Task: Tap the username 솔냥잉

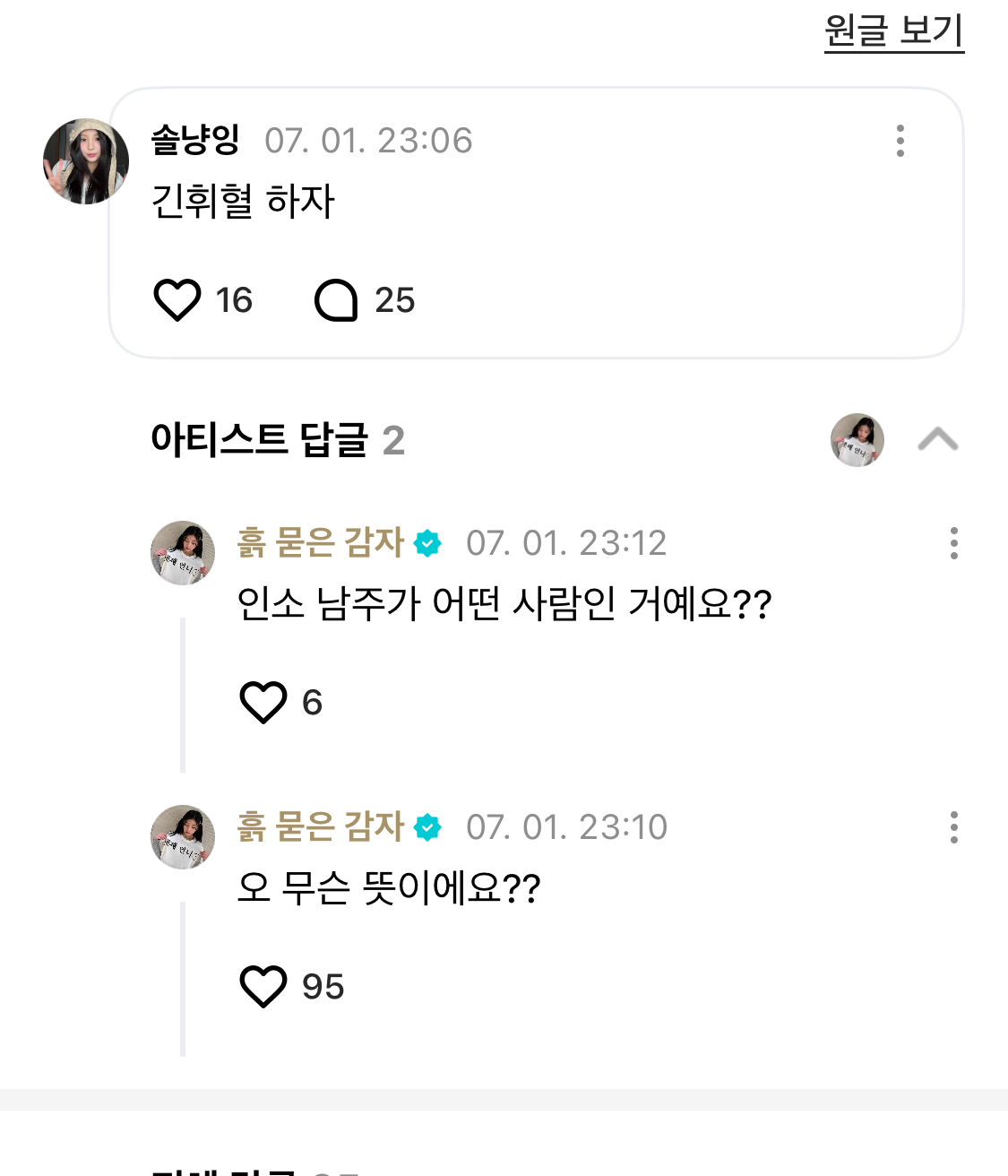Action: (x=195, y=140)
